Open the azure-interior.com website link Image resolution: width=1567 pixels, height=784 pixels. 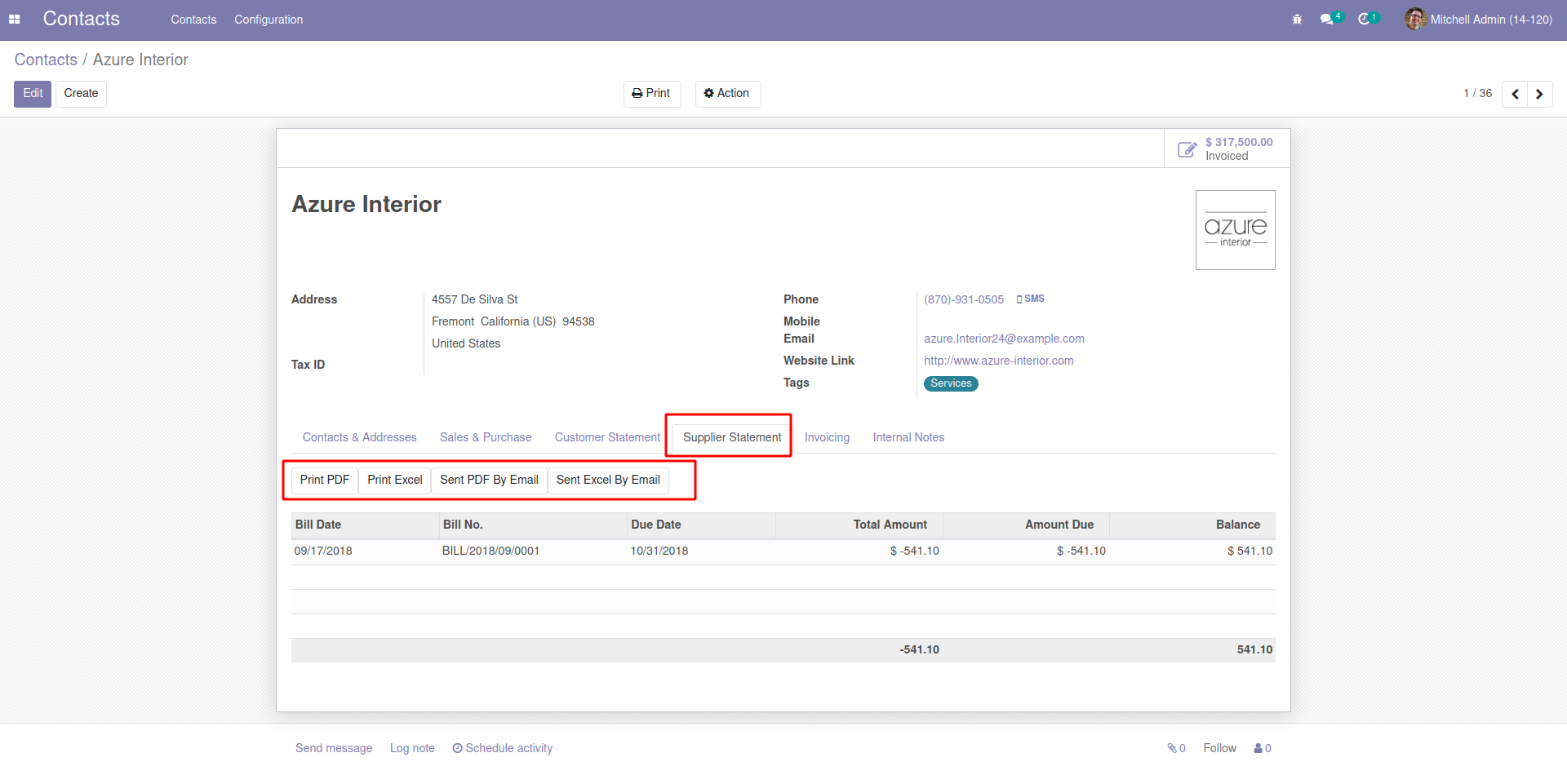[x=998, y=361]
